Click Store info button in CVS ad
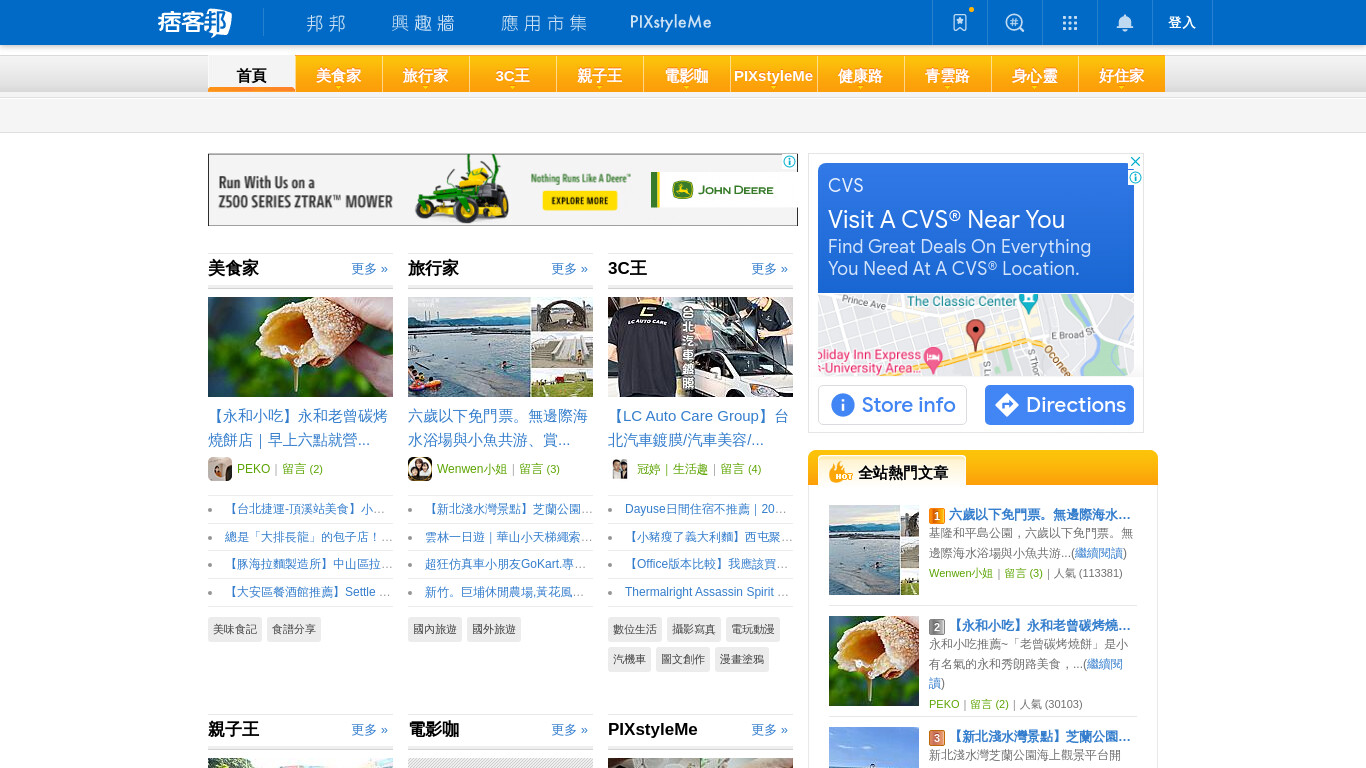This screenshot has height=768, width=1366. (892, 405)
